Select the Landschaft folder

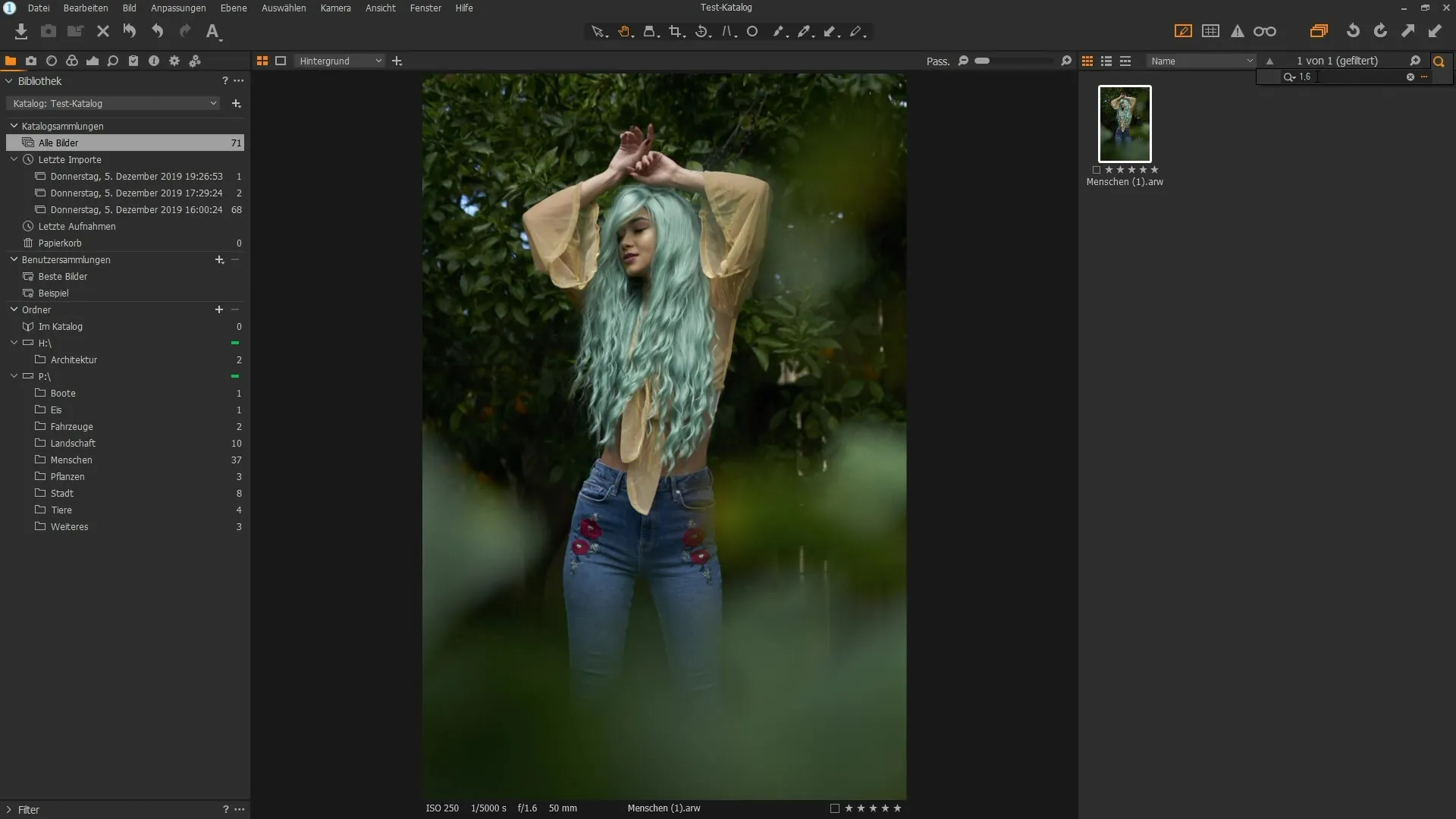(125, 443)
